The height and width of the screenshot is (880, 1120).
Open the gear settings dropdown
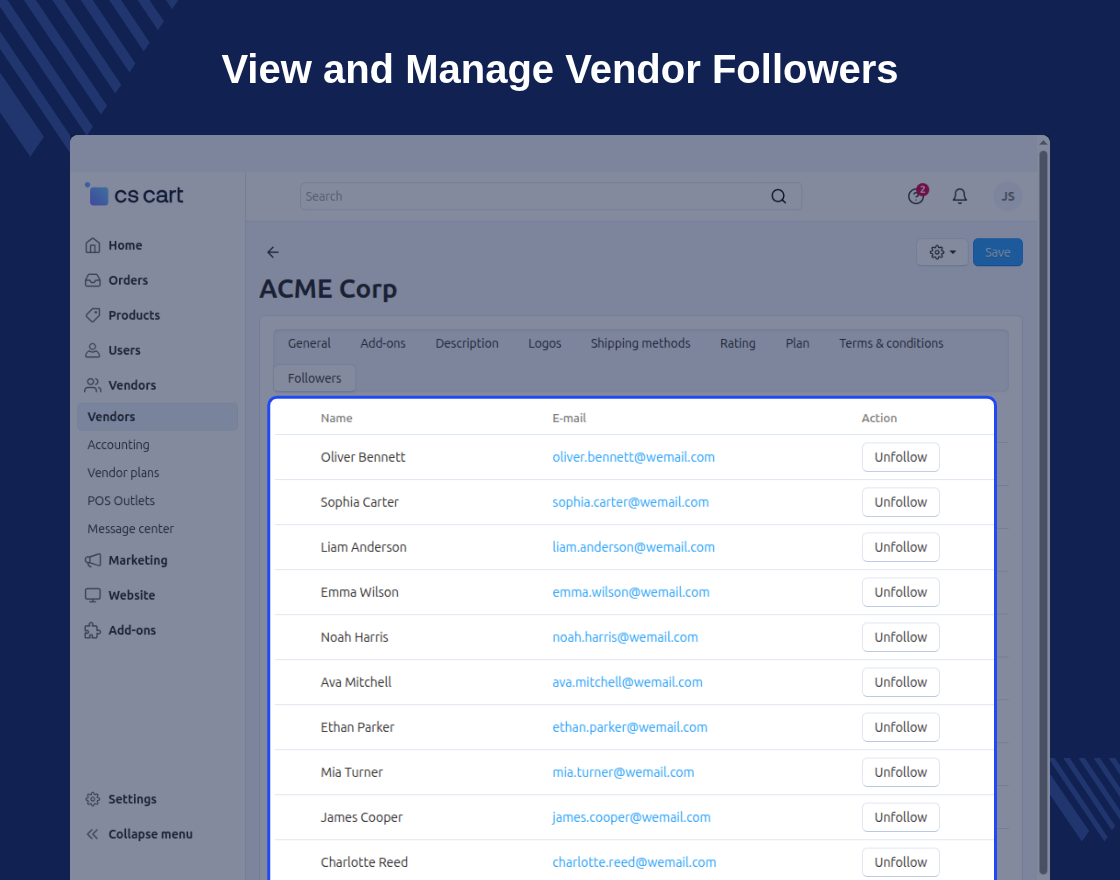click(942, 252)
